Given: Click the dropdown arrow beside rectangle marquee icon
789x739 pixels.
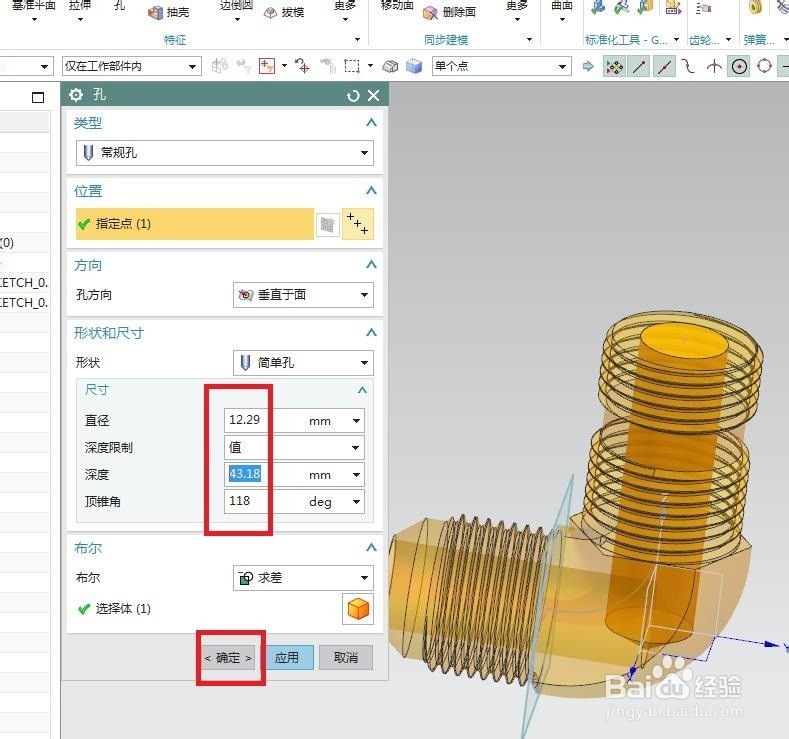Looking at the screenshot, I should tap(370, 66).
